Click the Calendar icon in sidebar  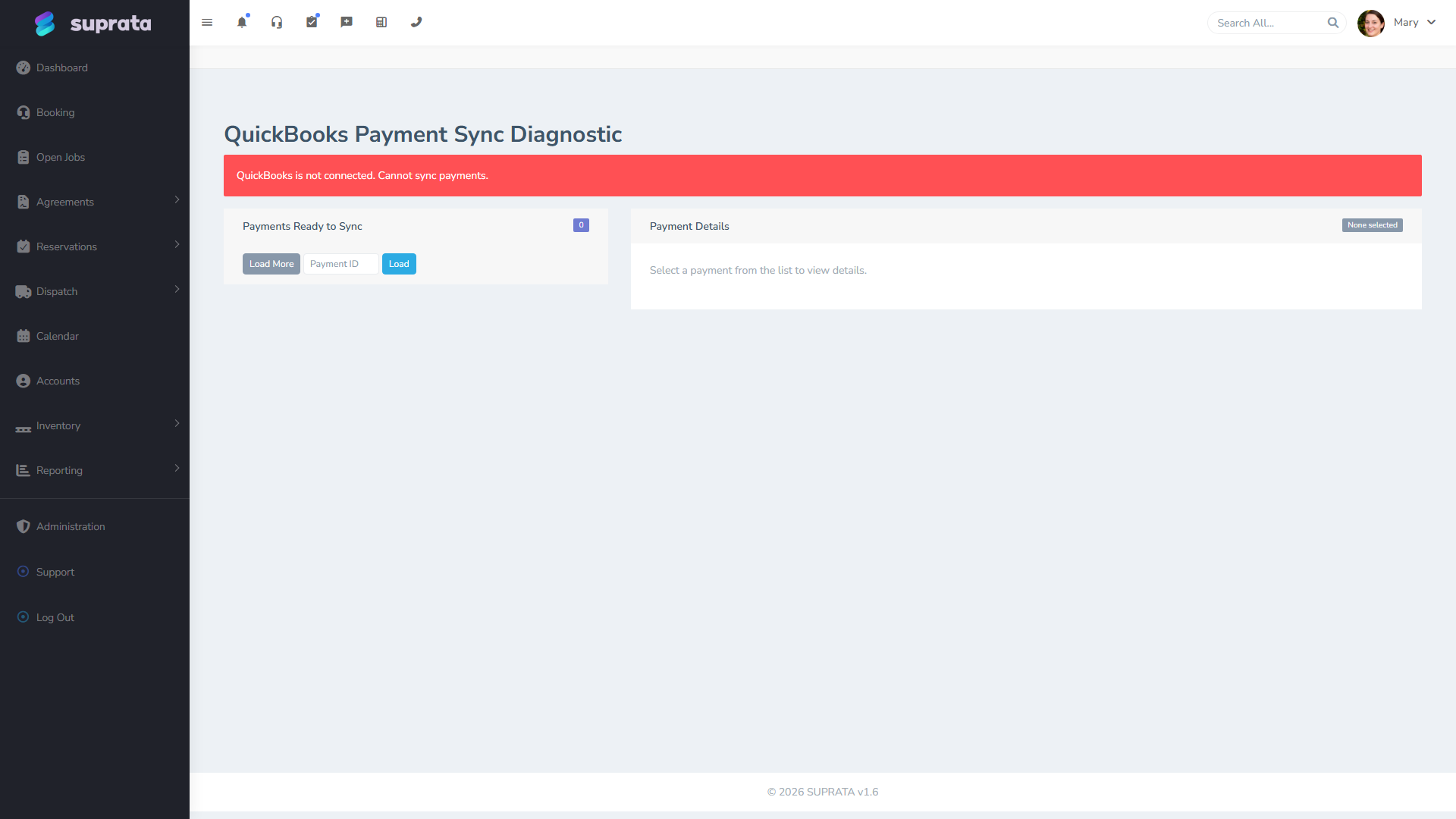[x=24, y=336]
